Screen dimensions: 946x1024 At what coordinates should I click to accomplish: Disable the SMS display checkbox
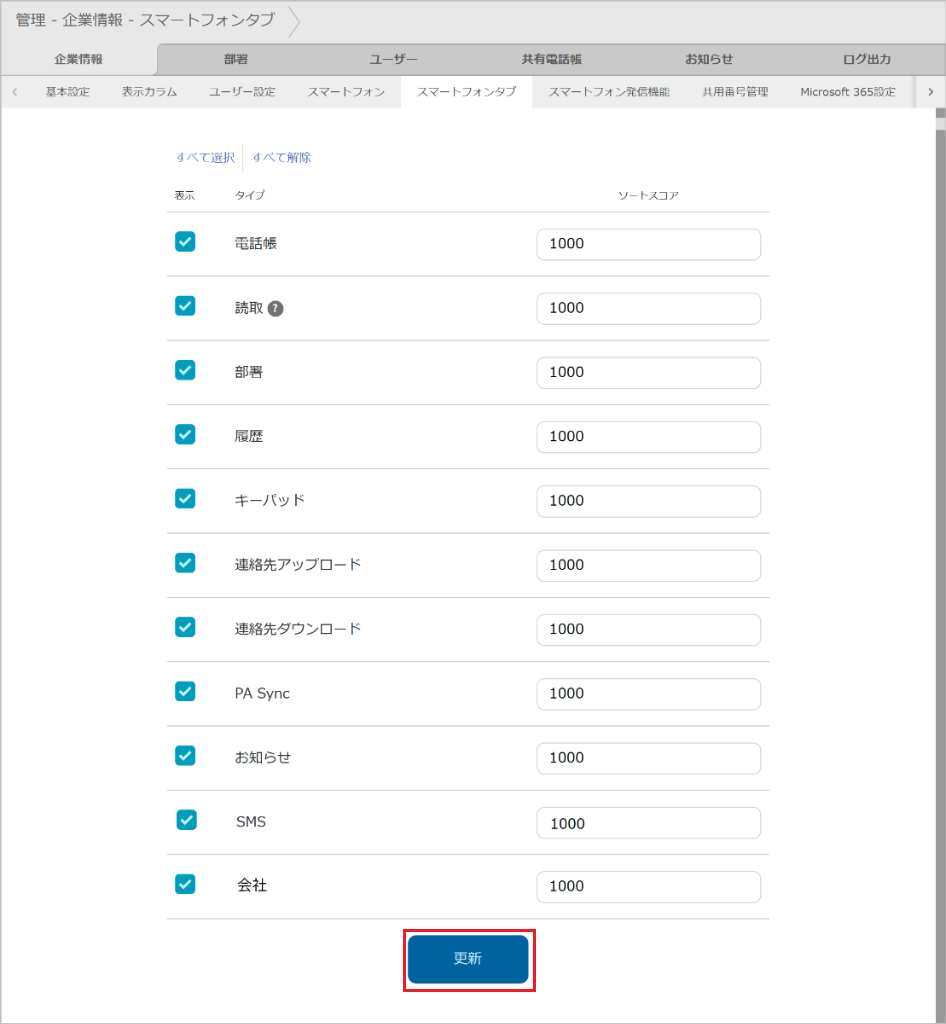184,819
